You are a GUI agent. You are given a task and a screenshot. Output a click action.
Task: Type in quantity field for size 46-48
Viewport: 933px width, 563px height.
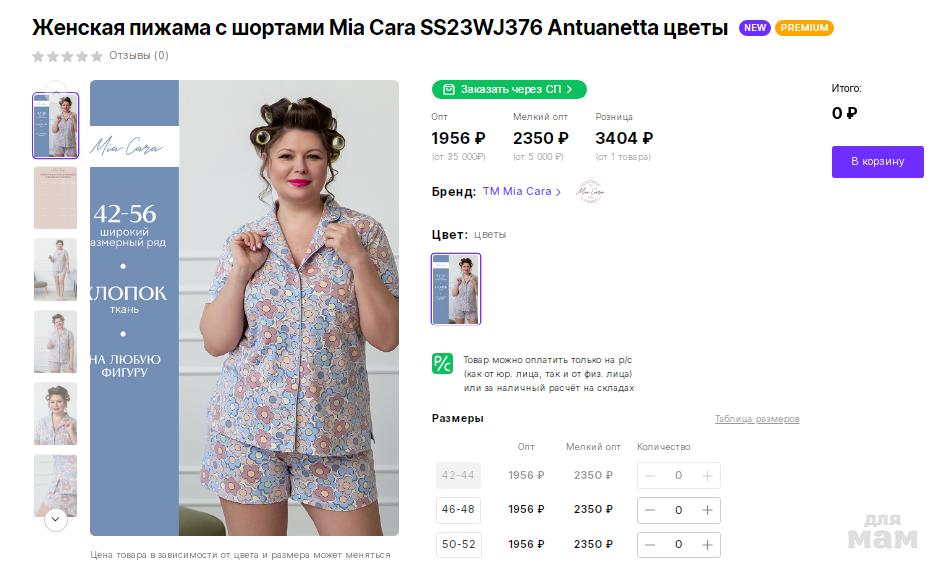[678, 510]
